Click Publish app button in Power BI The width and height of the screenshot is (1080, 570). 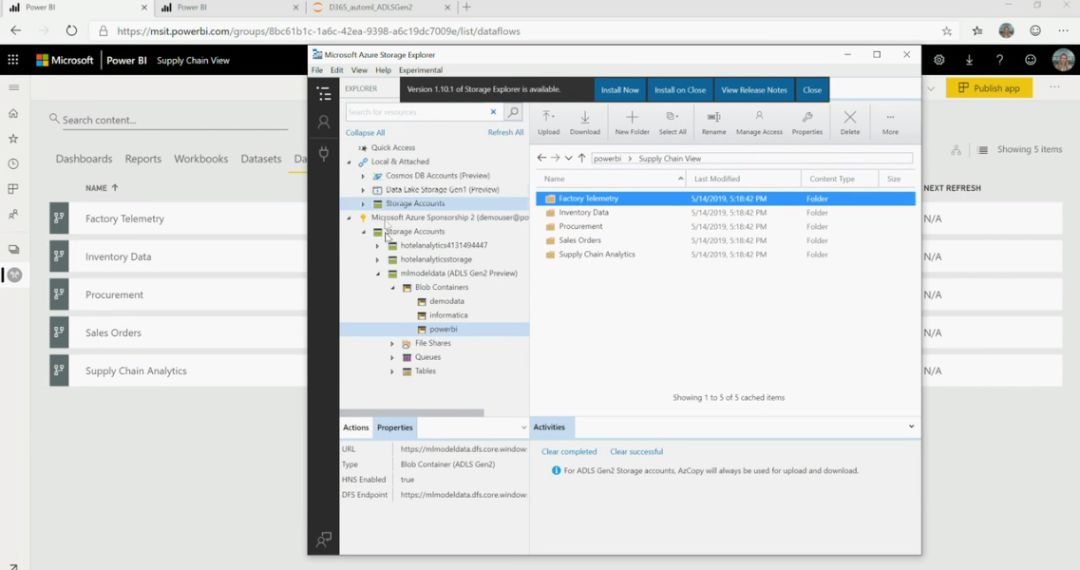pos(988,88)
